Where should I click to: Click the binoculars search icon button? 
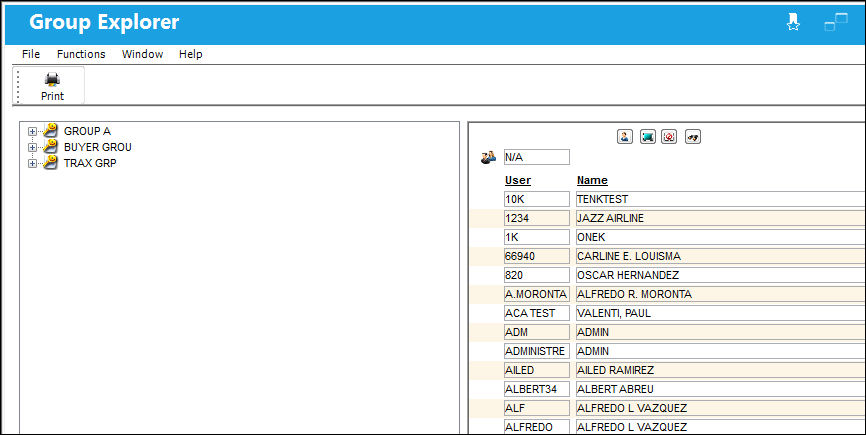693,136
